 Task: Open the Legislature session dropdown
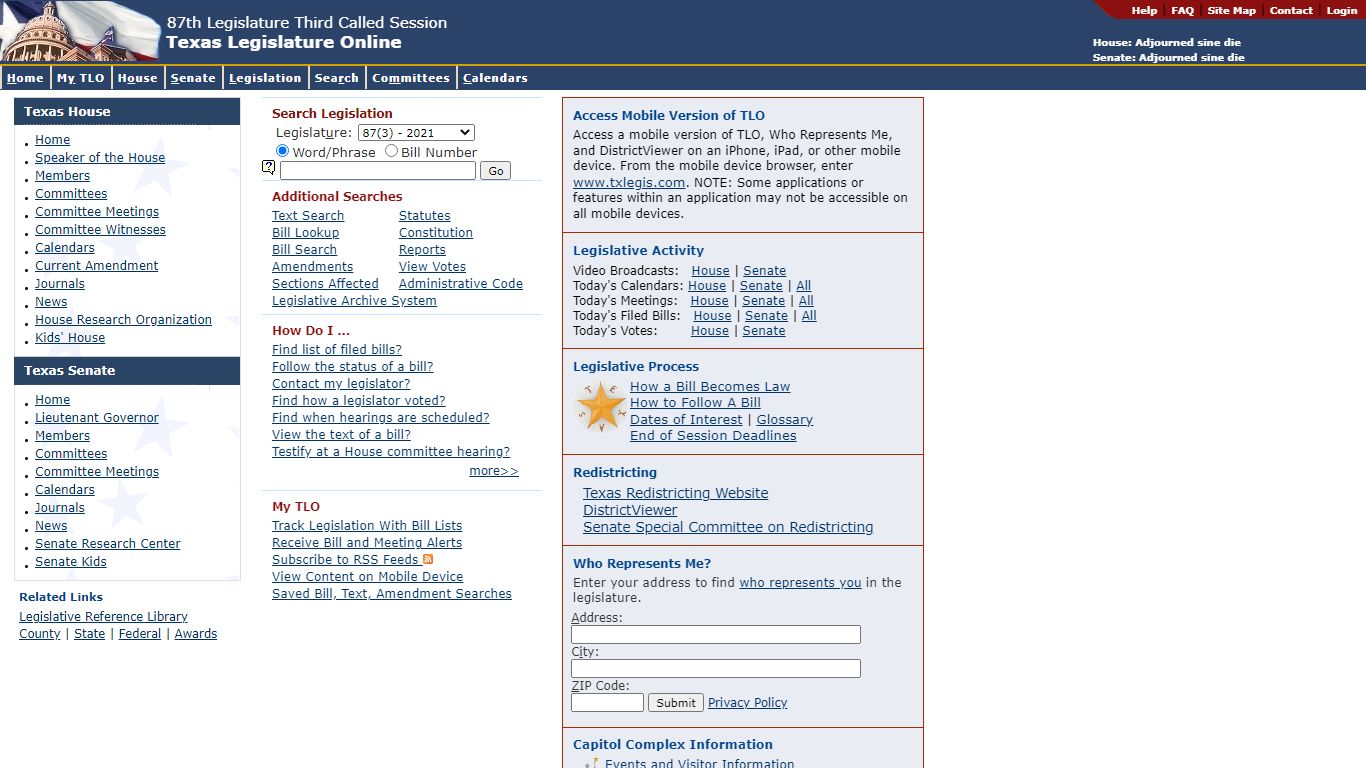click(416, 132)
